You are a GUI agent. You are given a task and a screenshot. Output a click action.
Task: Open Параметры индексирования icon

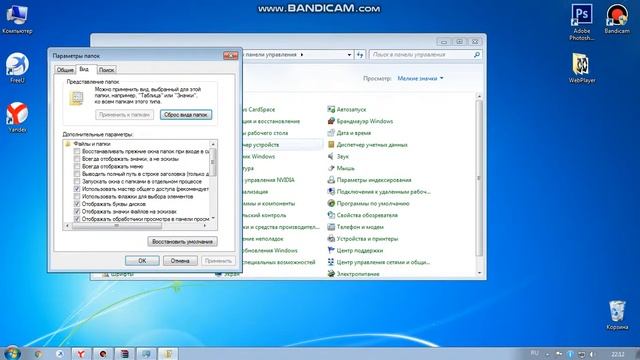pyautogui.click(x=331, y=180)
